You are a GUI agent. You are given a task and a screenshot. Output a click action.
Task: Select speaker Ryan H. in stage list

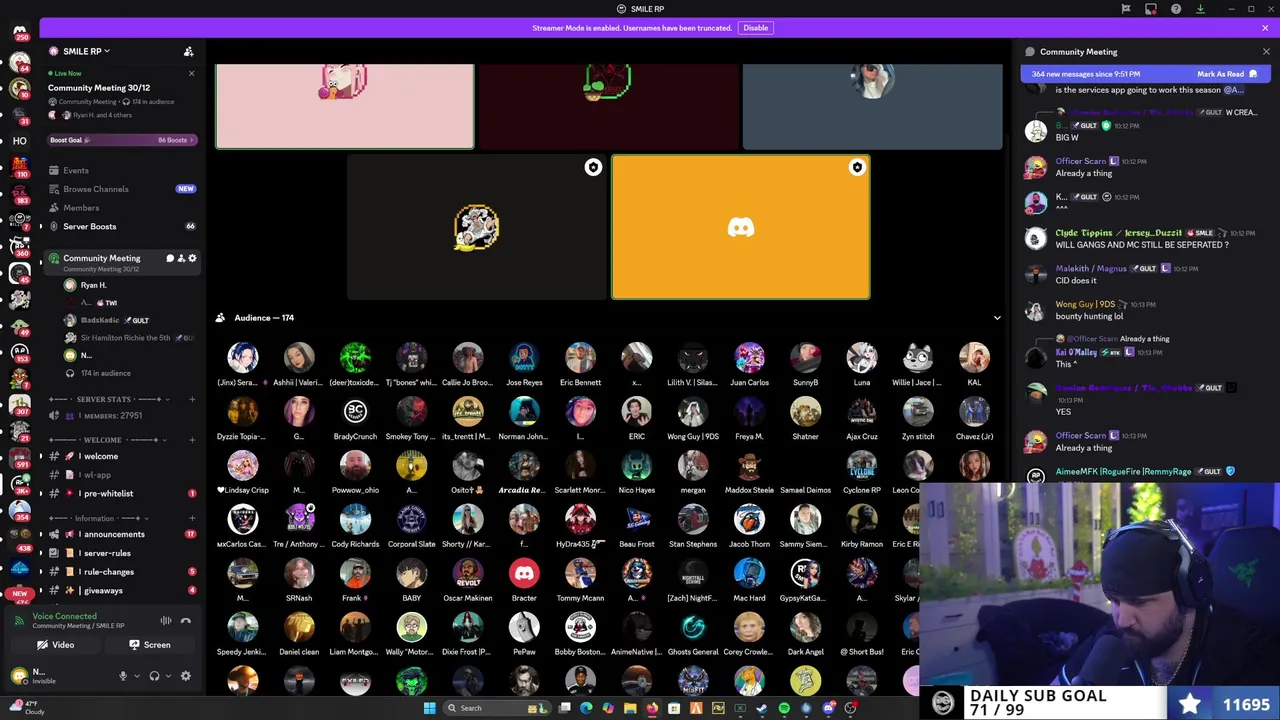[x=93, y=285]
